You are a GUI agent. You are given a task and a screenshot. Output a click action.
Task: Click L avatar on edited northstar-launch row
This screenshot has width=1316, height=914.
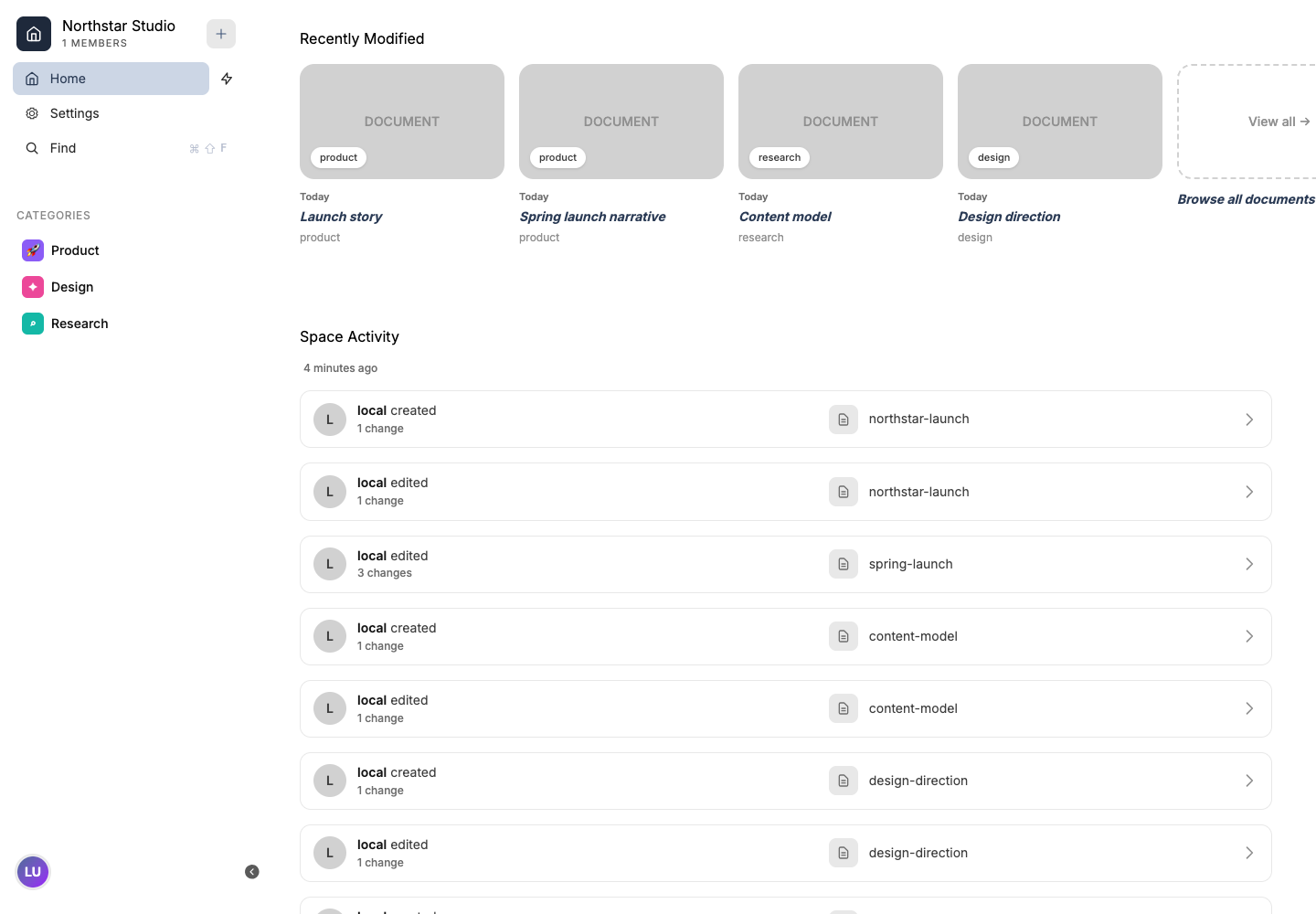330,492
